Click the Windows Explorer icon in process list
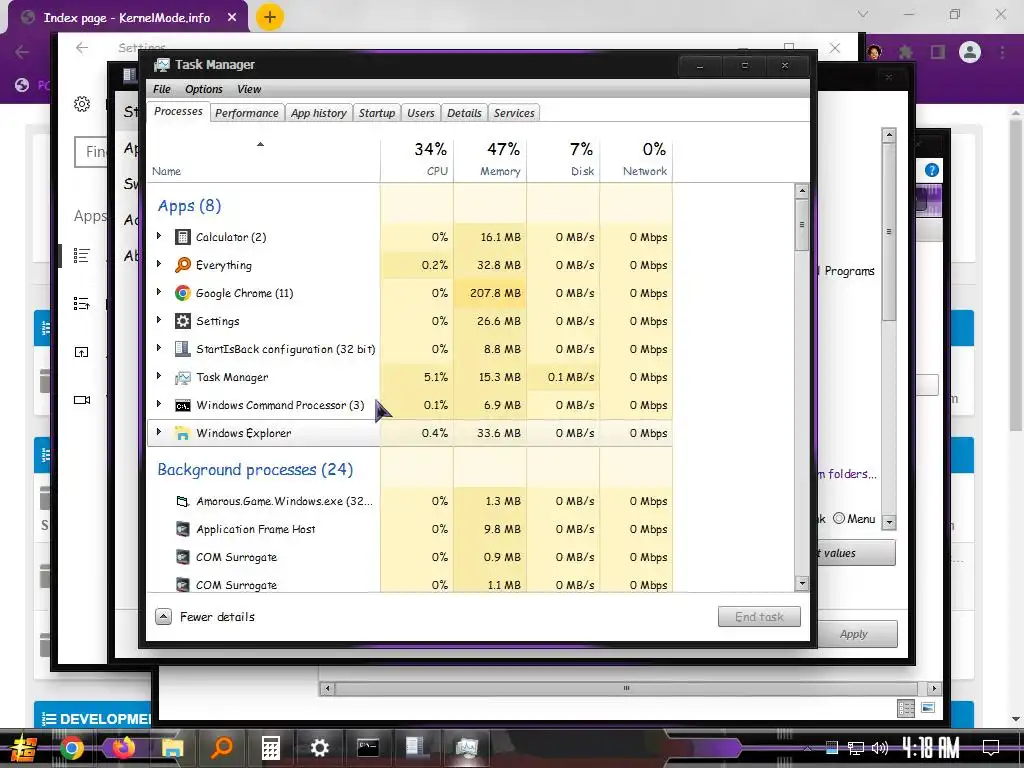The width and height of the screenshot is (1024, 768). [x=183, y=434]
